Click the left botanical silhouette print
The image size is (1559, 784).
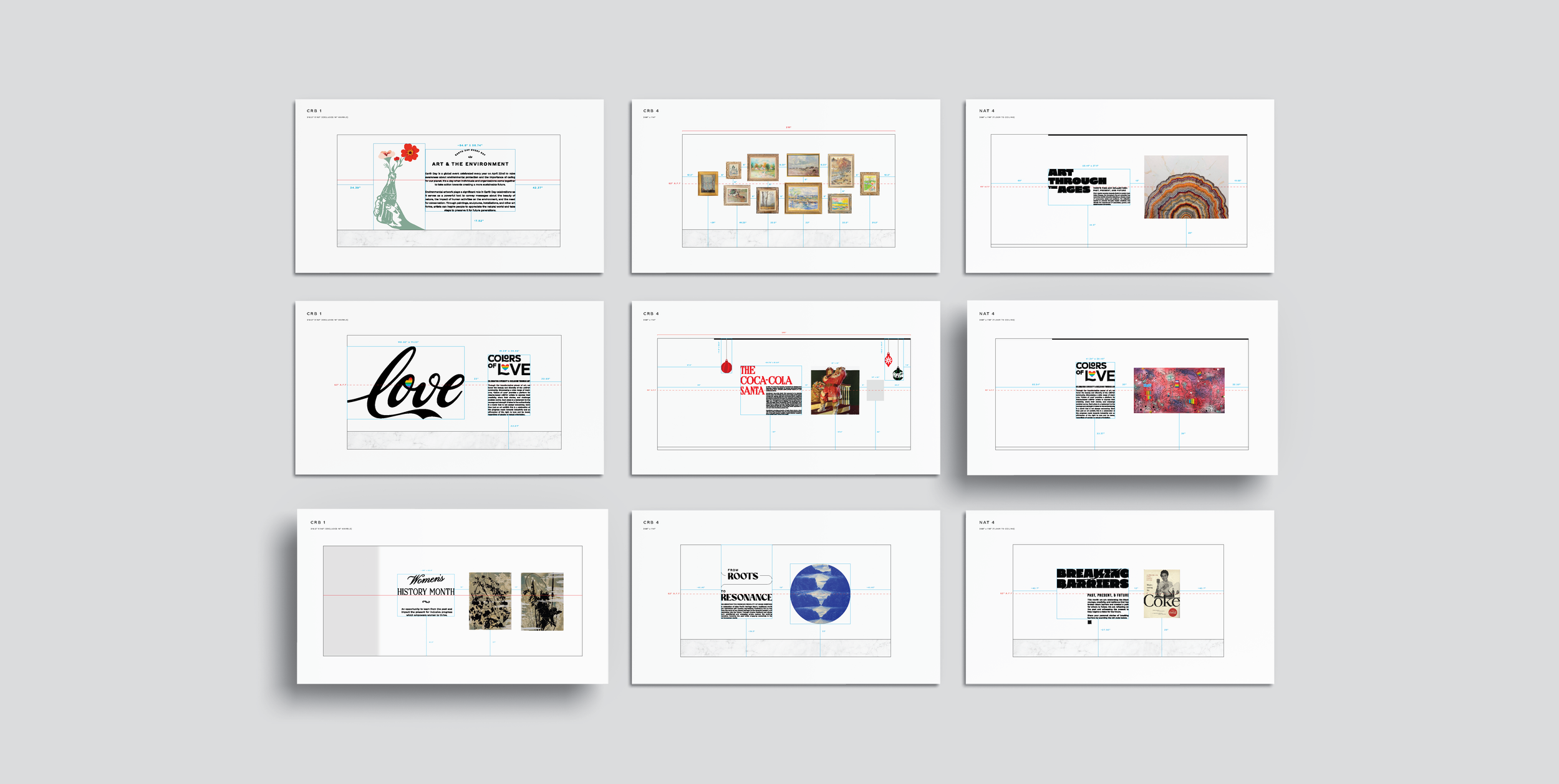[490, 601]
